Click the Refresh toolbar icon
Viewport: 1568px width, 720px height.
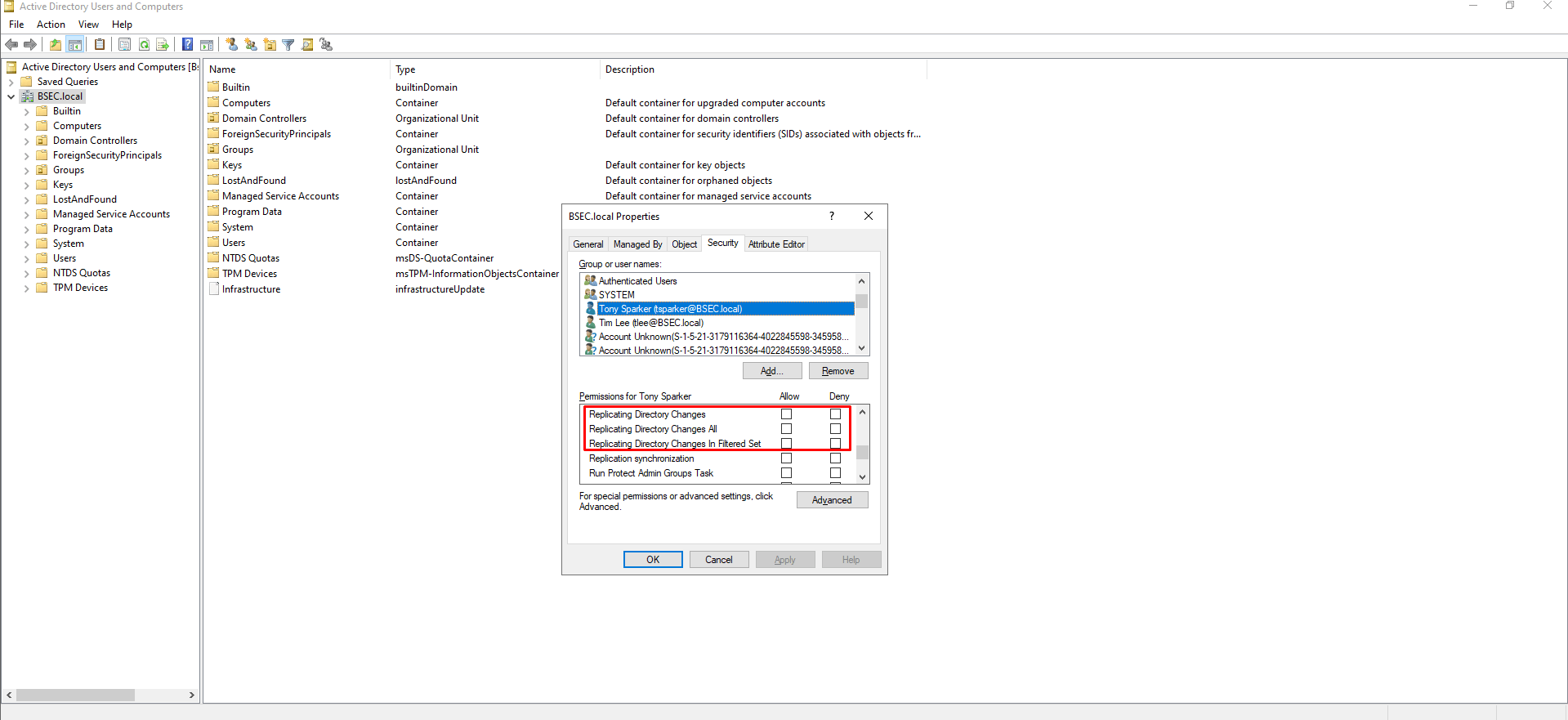pos(144,45)
